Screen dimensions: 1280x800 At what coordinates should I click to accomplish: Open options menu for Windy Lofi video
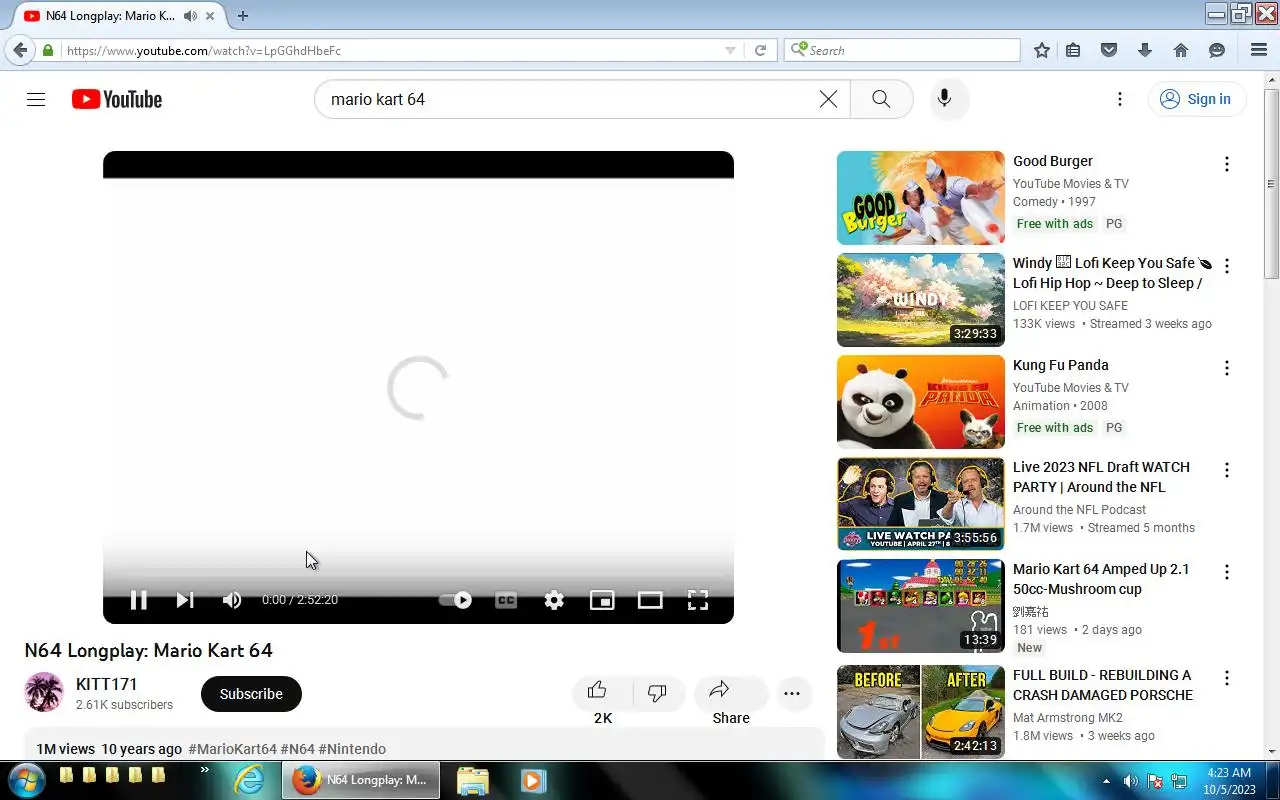(x=1227, y=266)
